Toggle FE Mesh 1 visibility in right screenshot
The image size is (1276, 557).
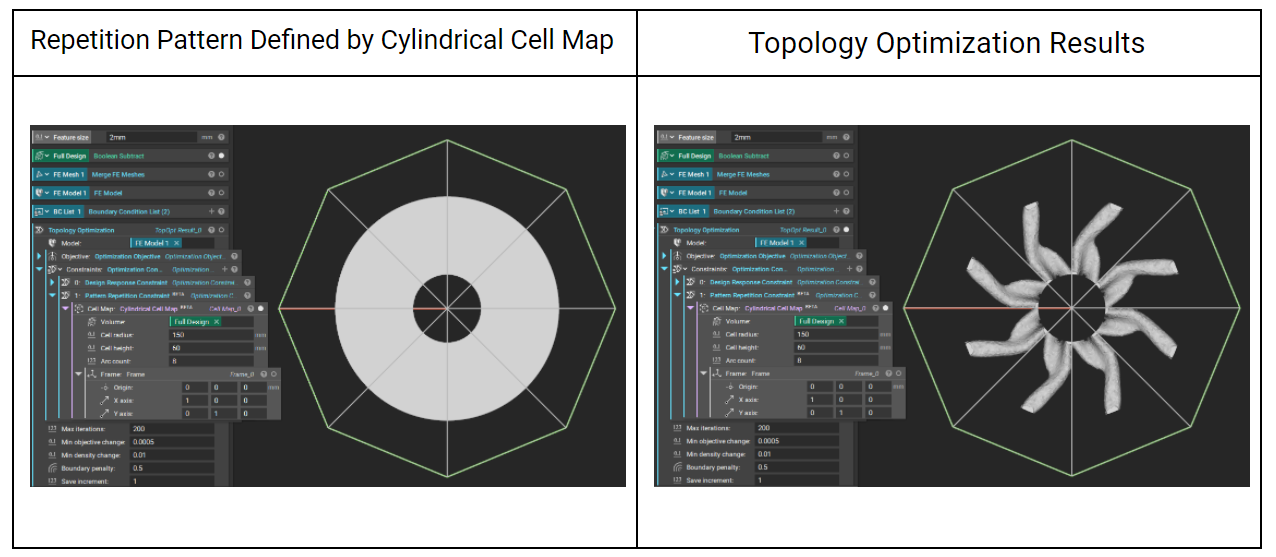tap(846, 174)
